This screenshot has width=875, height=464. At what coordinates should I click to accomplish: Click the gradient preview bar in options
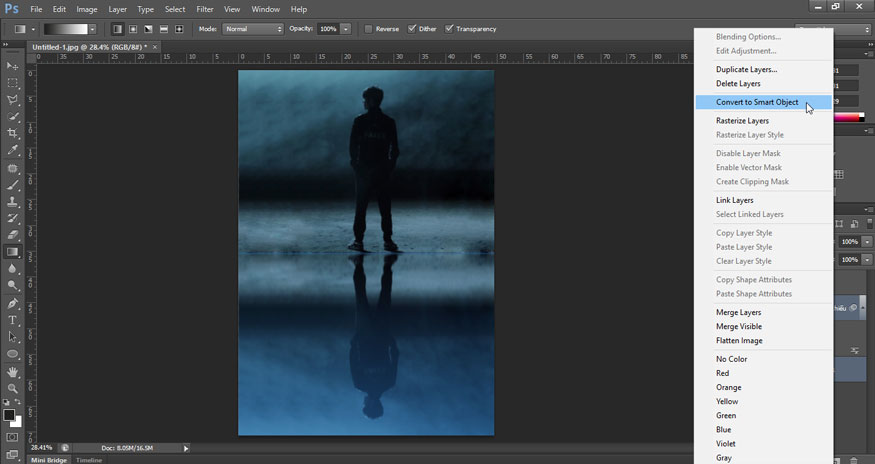pyautogui.click(x=66, y=29)
